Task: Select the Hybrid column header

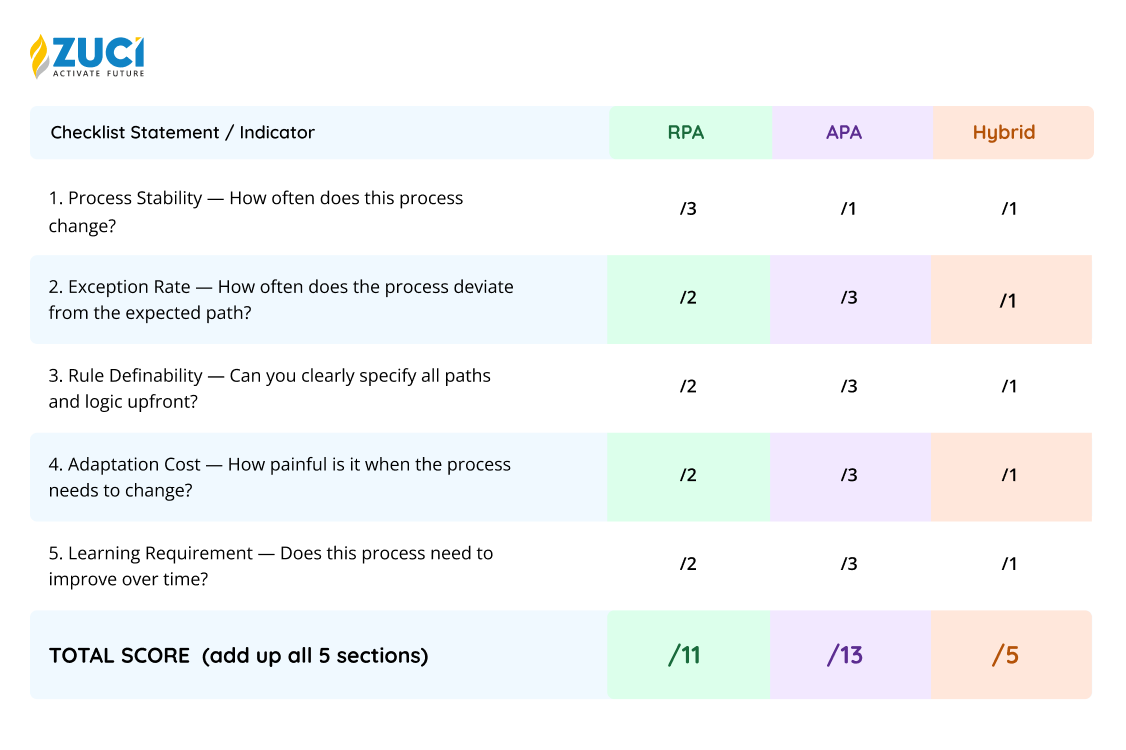Action: click(1004, 132)
